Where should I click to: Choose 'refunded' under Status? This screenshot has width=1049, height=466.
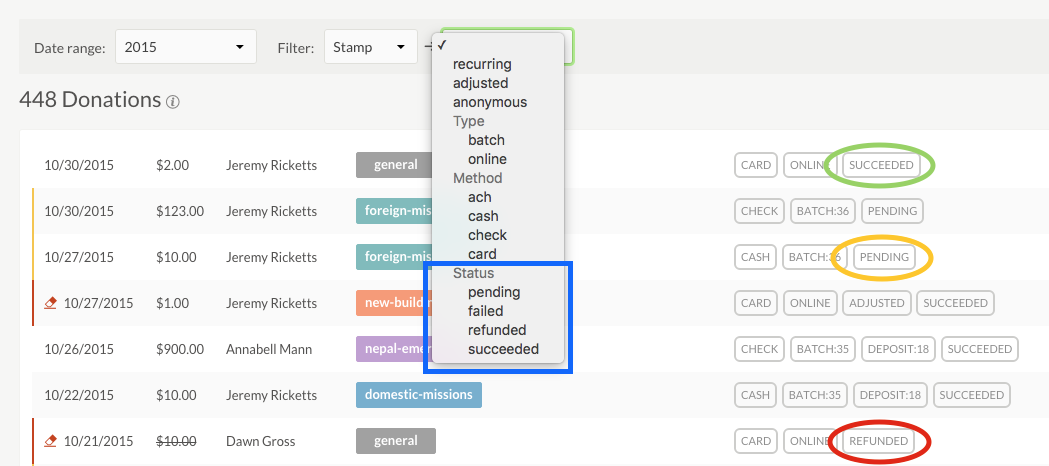click(x=497, y=330)
